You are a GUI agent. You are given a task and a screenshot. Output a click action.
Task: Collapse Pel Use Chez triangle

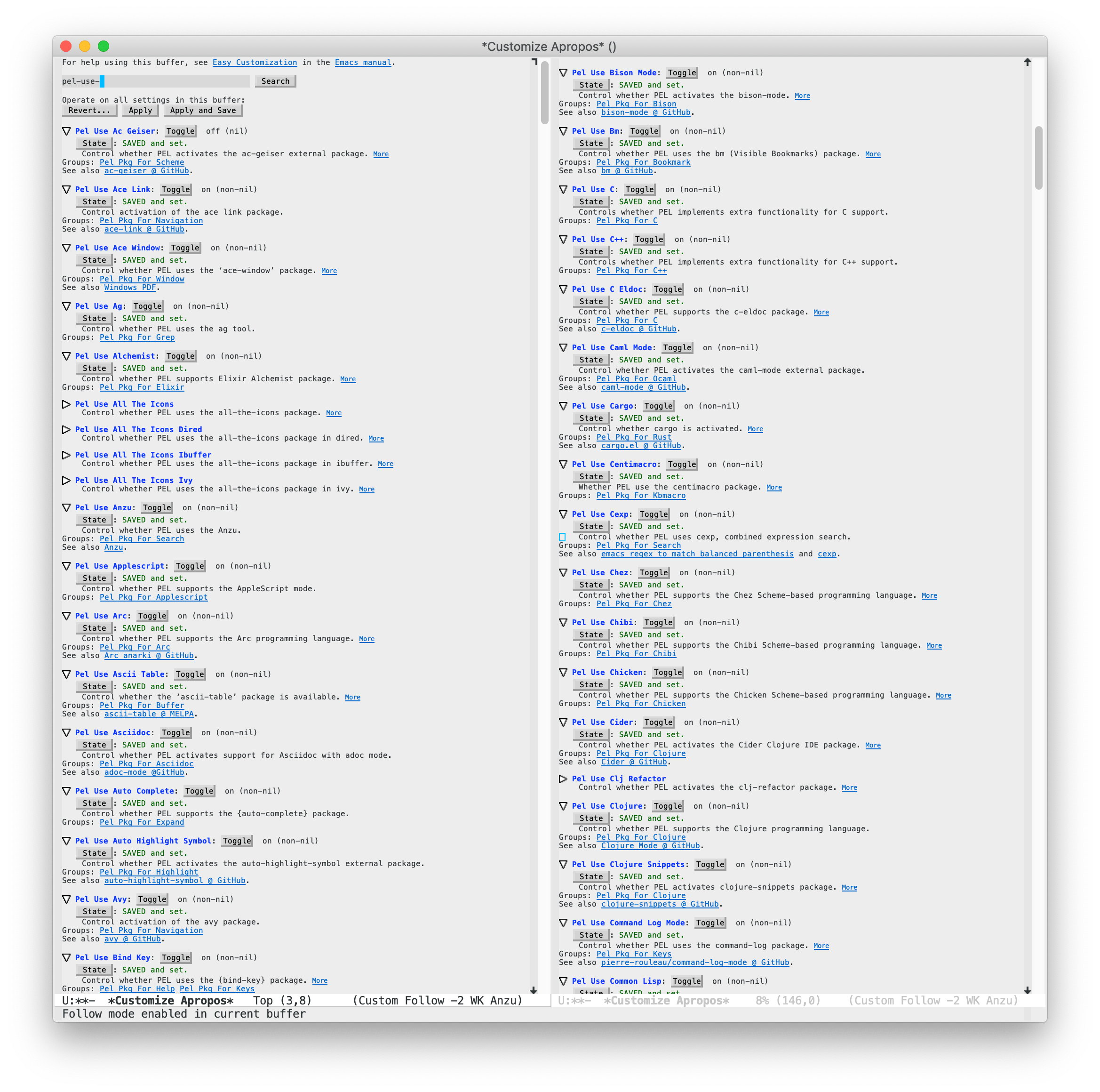pyautogui.click(x=563, y=572)
